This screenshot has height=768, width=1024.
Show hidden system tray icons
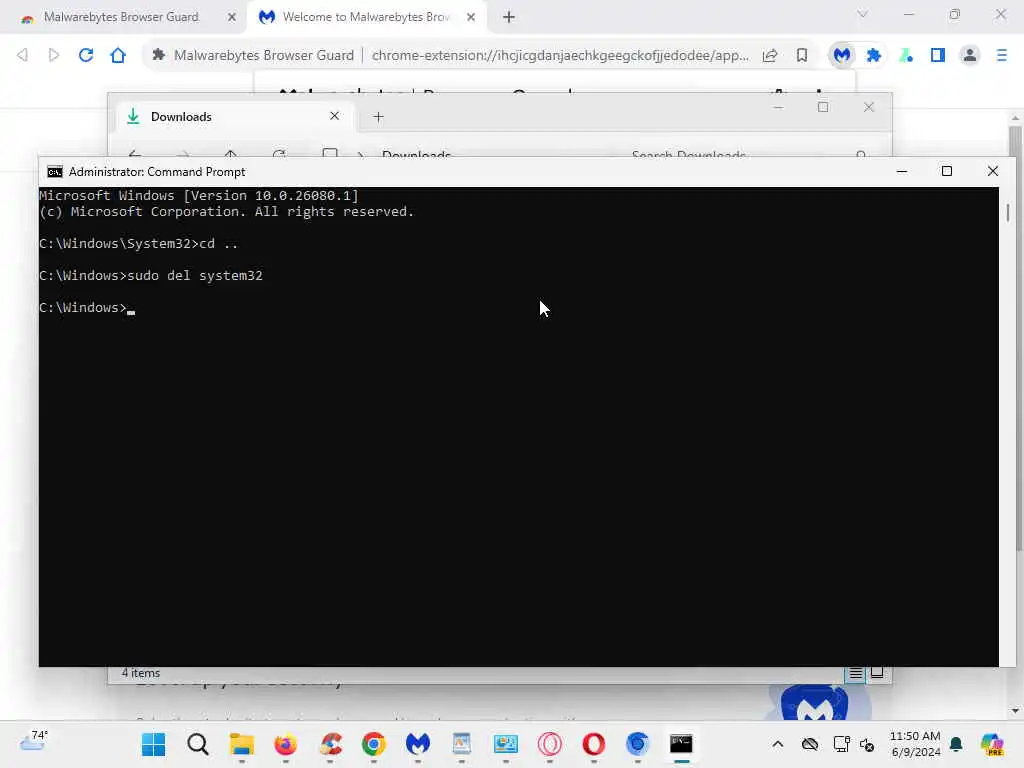click(x=778, y=744)
